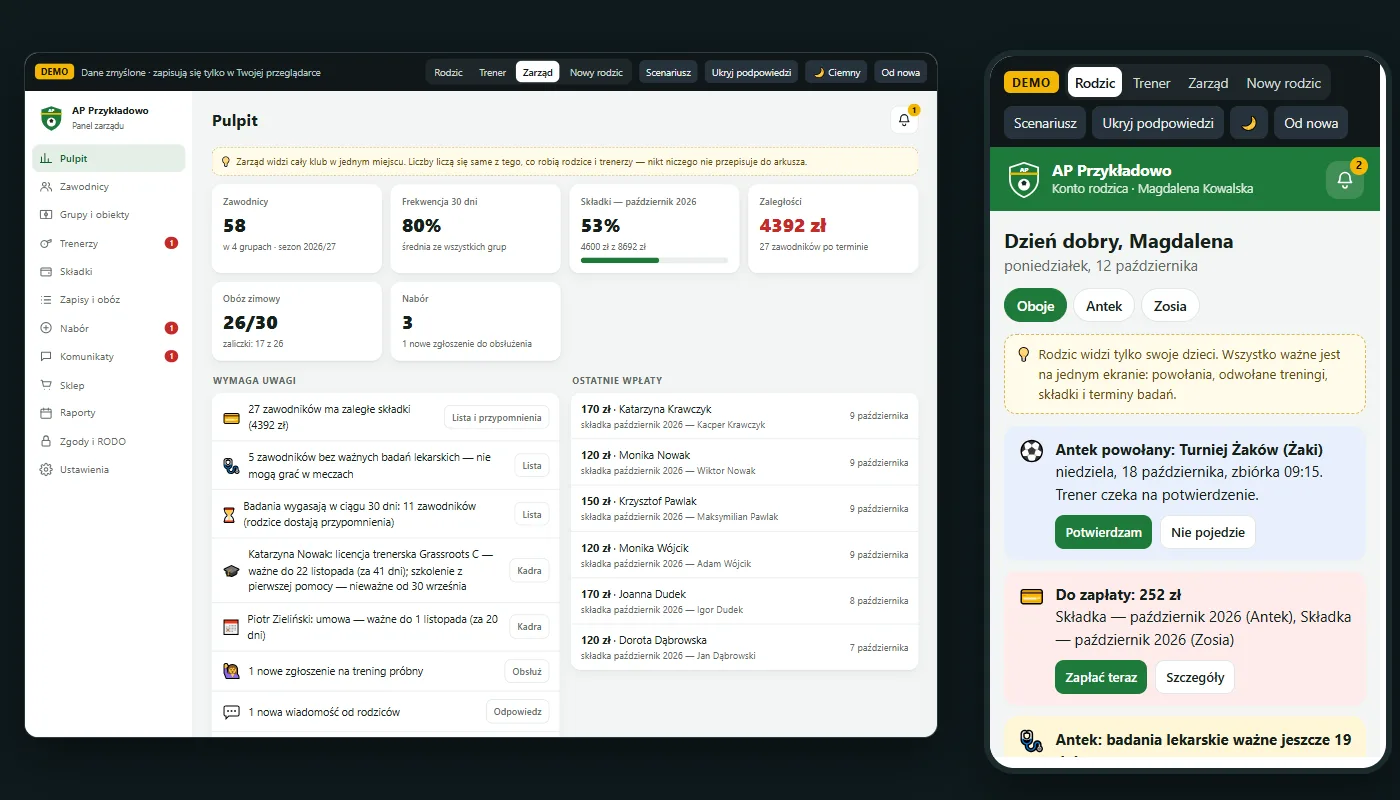Toggle dark mode moon icon in mobile panel
This screenshot has width=1400, height=800.
tap(1249, 123)
